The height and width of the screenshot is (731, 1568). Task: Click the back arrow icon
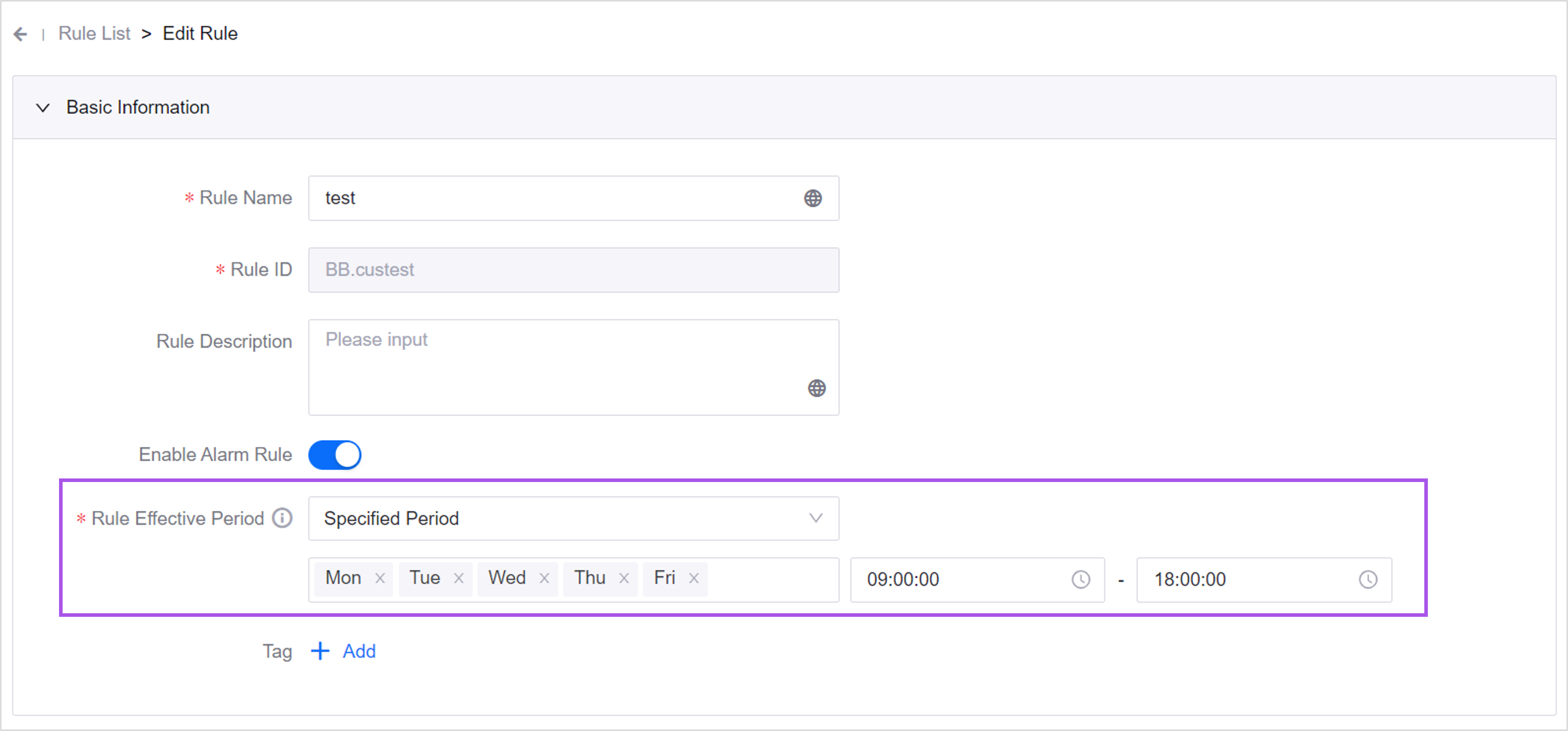20,34
